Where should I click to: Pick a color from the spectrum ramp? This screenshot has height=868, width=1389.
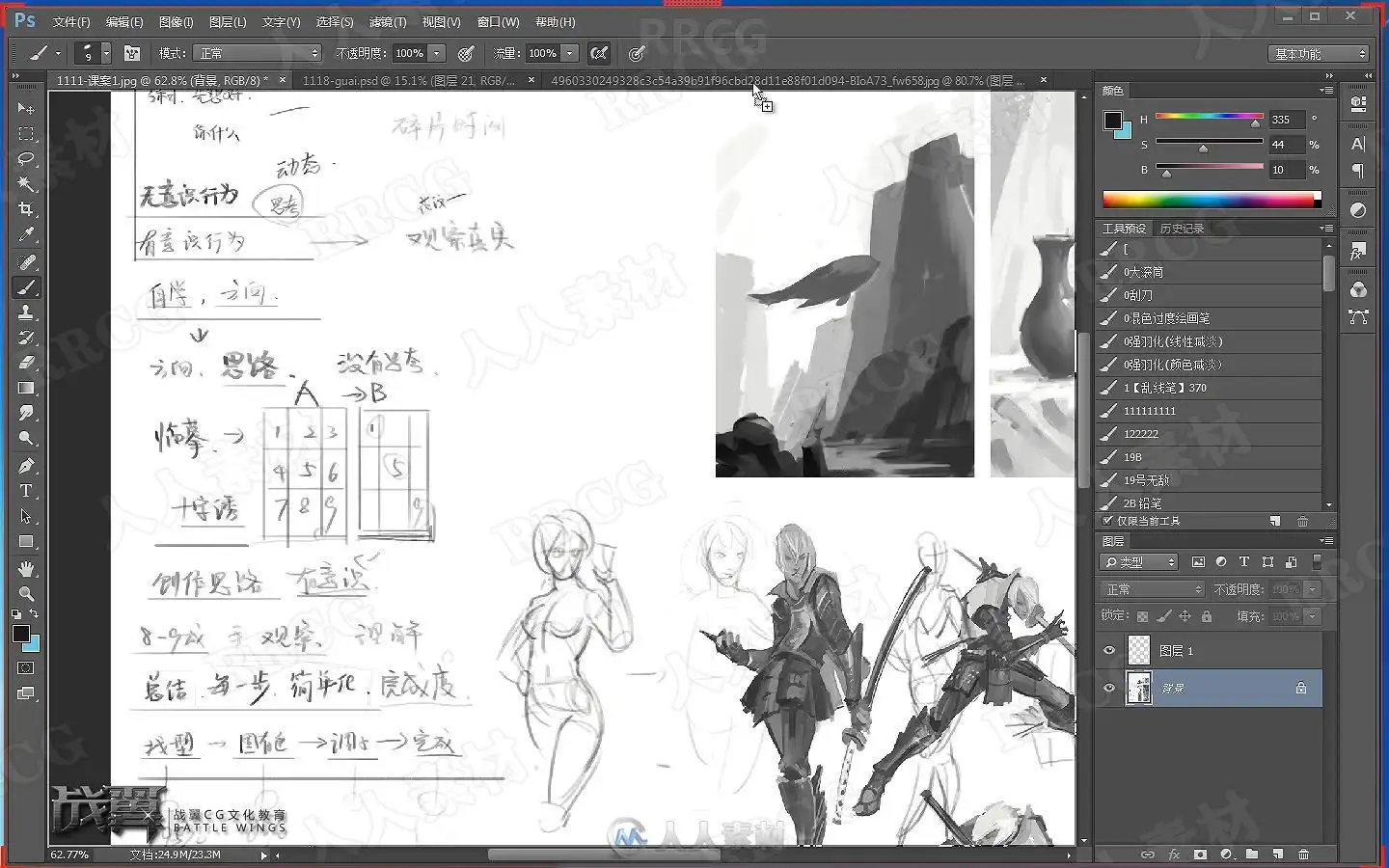[x=1212, y=200]
